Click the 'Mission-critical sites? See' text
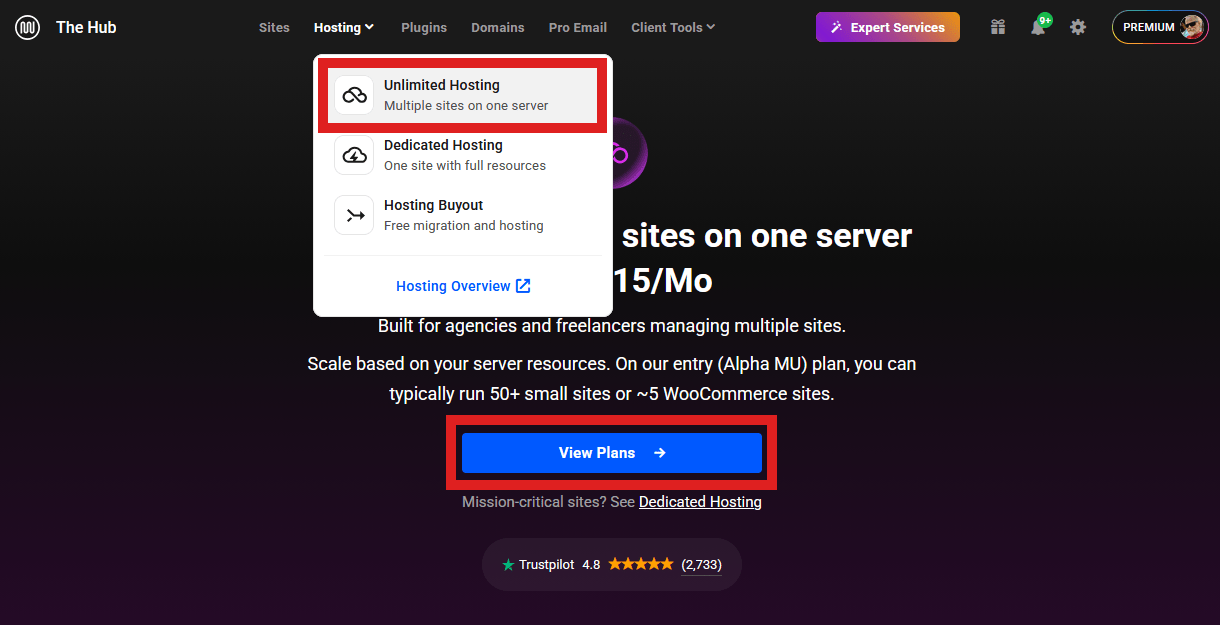 [548, 502]
